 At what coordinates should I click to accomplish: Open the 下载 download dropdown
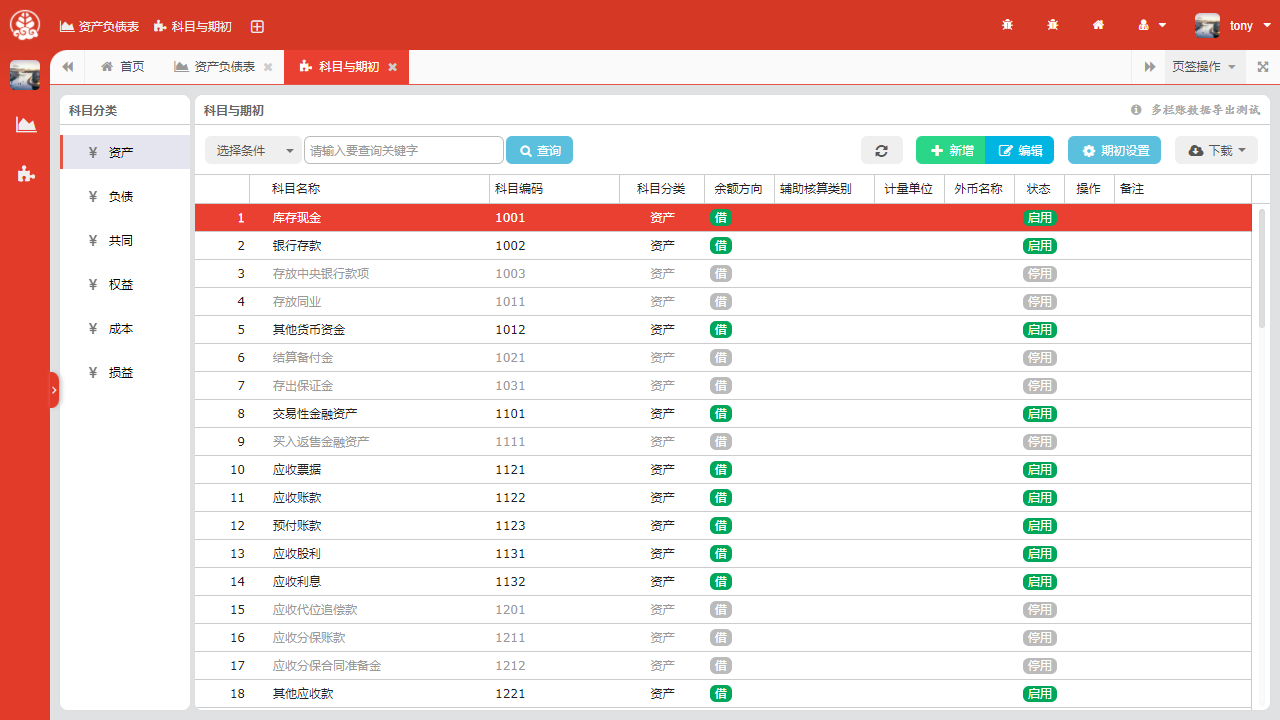1213,150
